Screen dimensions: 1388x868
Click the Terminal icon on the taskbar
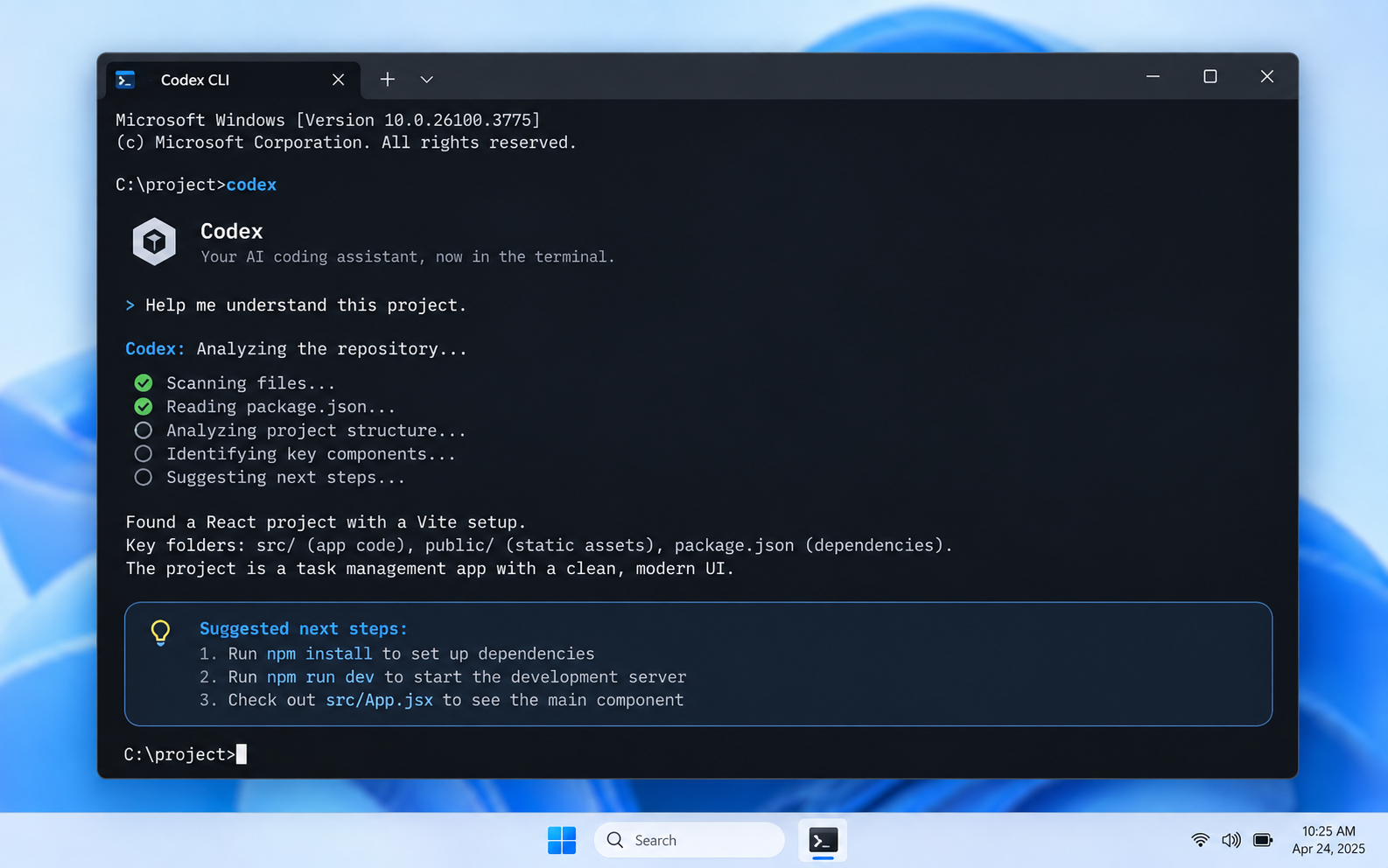823,840
